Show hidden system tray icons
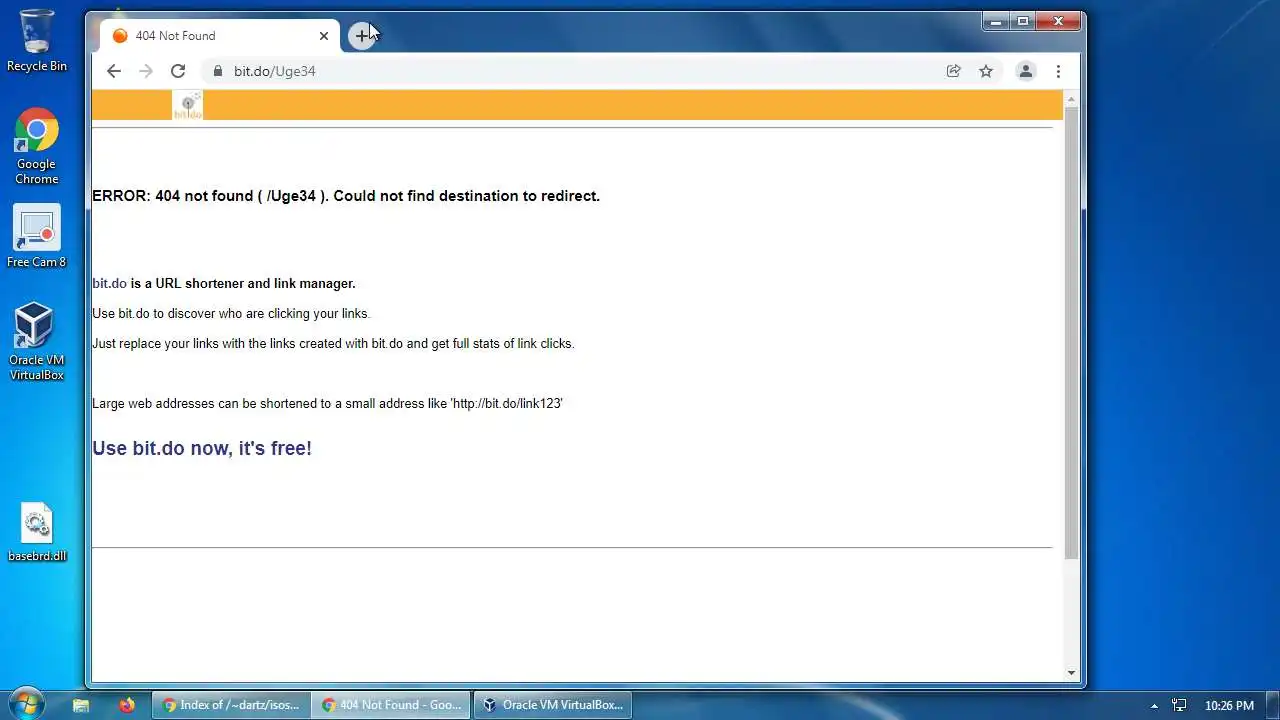The image size is (1280, 720). click(1154, 705)
